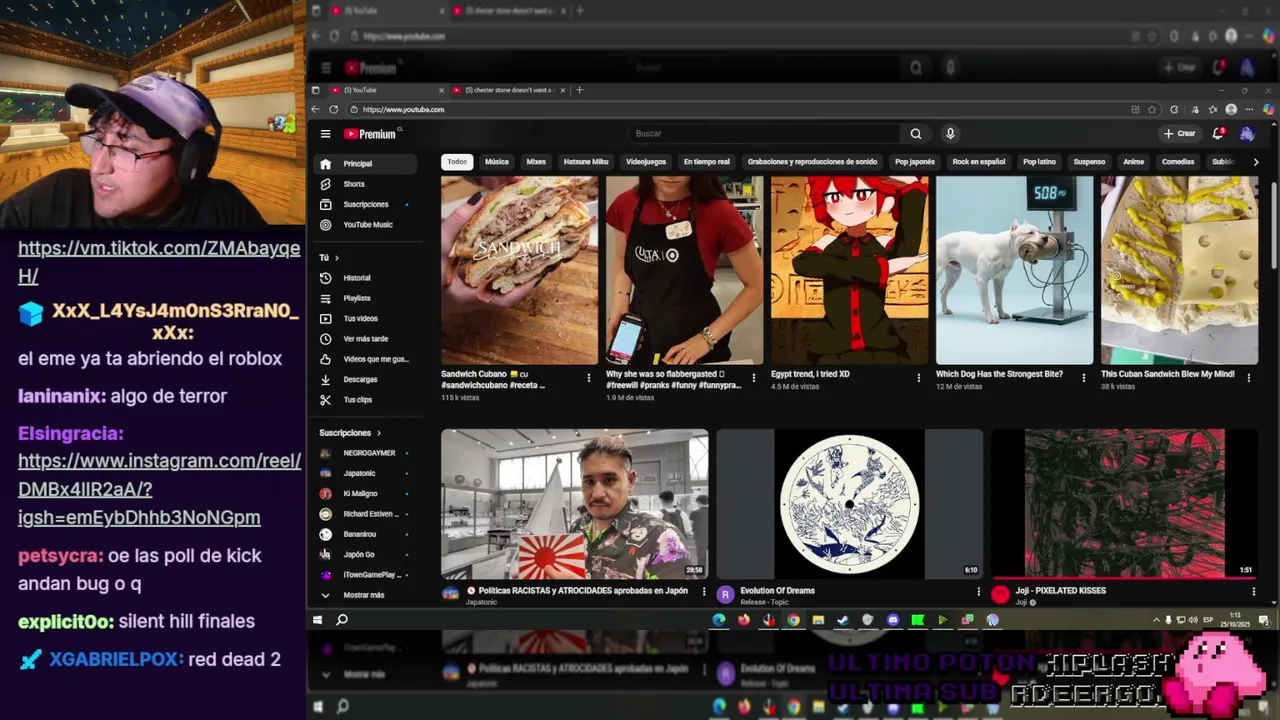Open Discord from the taskbar

pyautogui.click(x=892, y=620)
